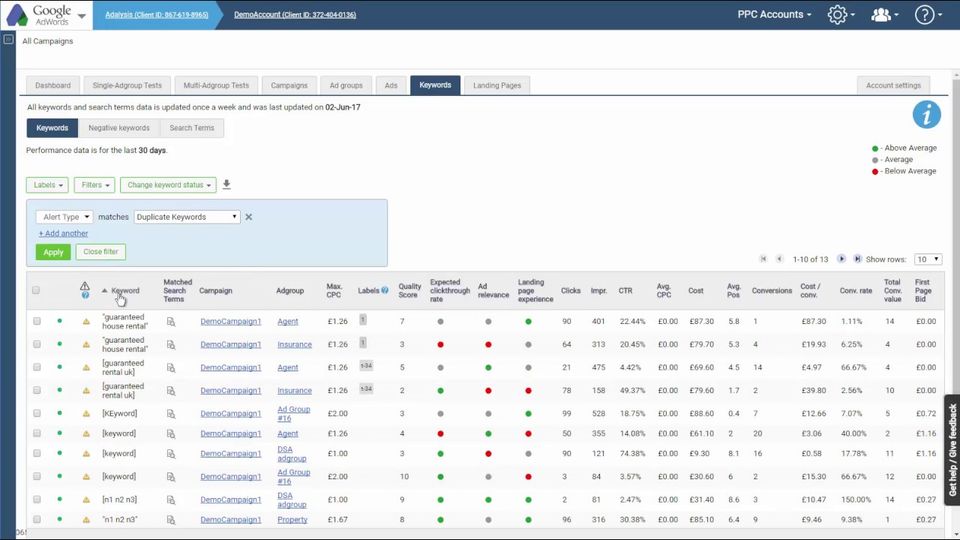
Task: Check the first "guaranteed house rental" row checkbox
Action: pos(36,322)
